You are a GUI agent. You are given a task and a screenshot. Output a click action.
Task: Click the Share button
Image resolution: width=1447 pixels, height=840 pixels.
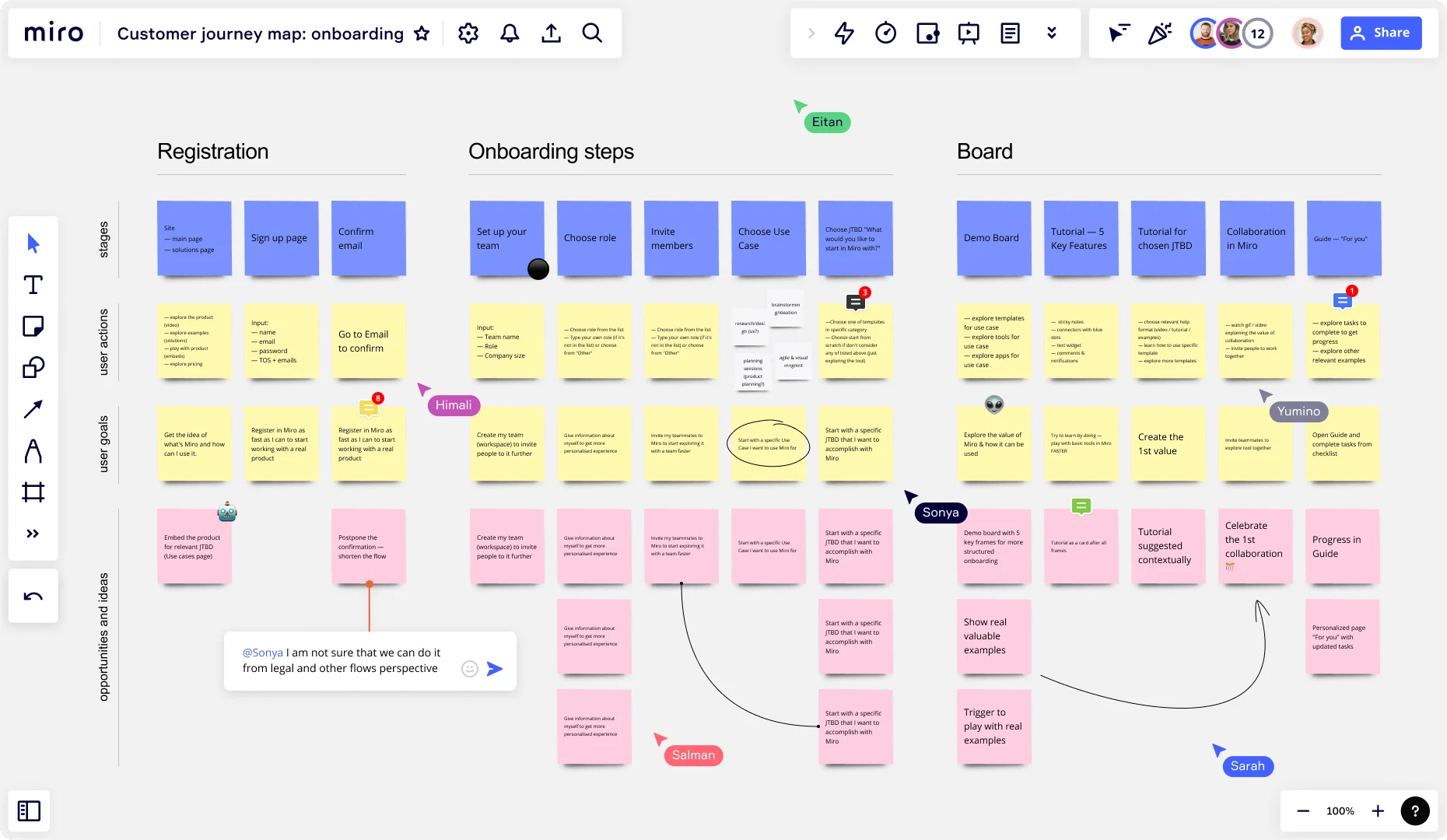pos(1381,33)
